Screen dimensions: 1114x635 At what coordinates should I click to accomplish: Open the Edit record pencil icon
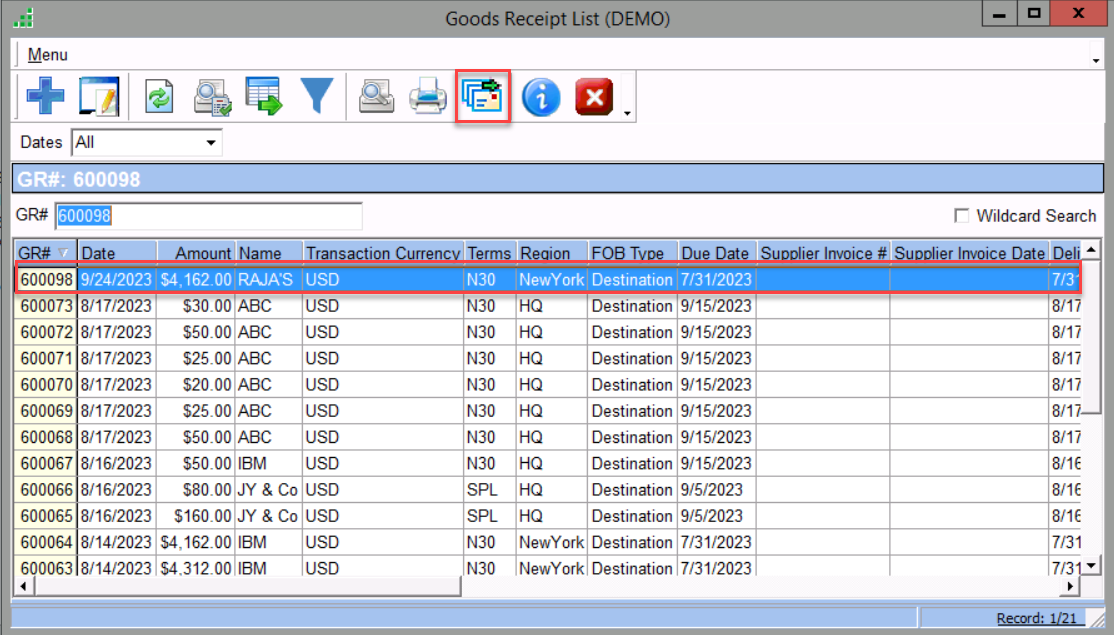coord(98,98)
